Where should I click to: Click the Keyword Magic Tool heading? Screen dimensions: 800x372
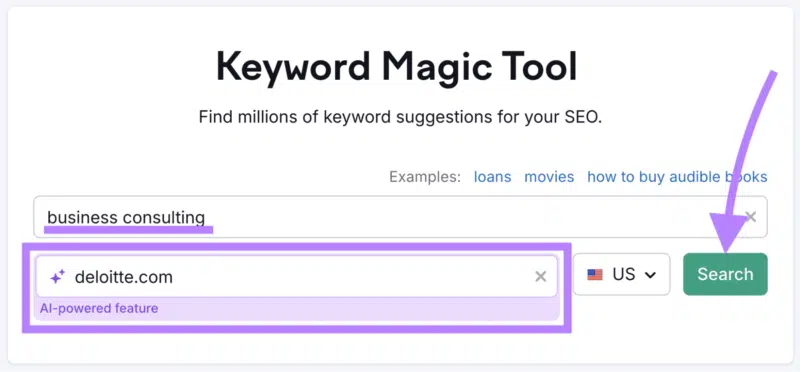click(x=396, y=67)
